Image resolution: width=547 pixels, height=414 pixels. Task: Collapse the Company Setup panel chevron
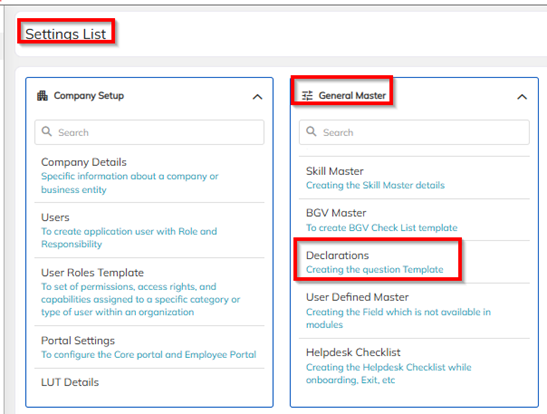pyautogui.click(x=257, y=97)
